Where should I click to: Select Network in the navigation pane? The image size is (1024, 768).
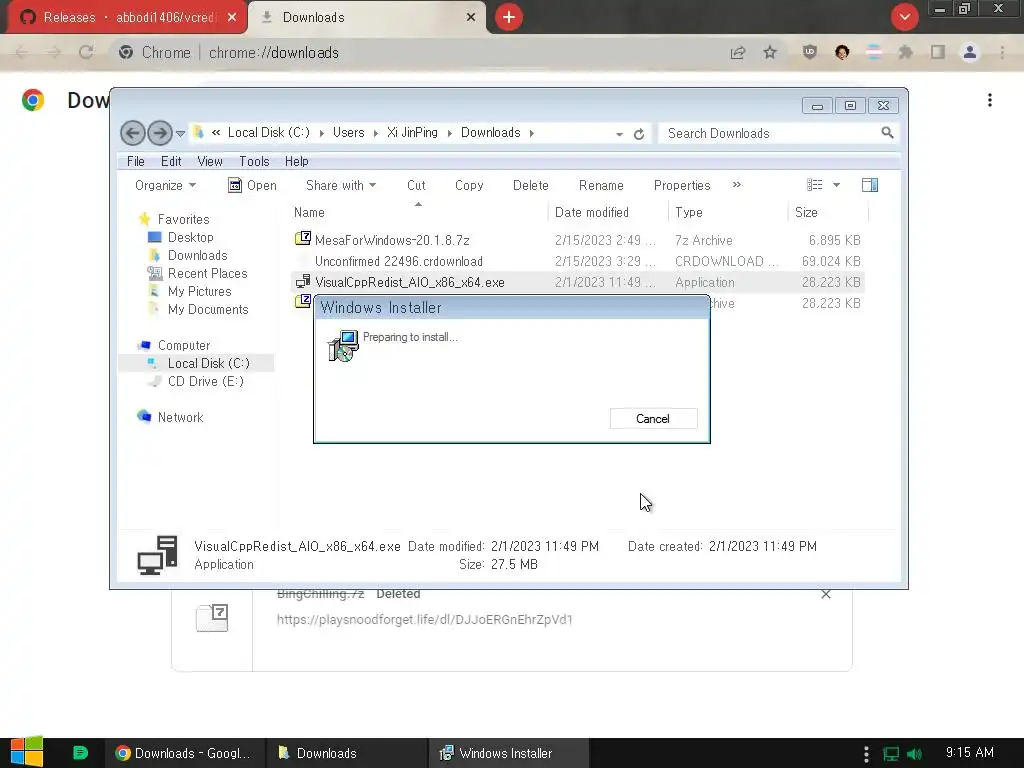180,417
